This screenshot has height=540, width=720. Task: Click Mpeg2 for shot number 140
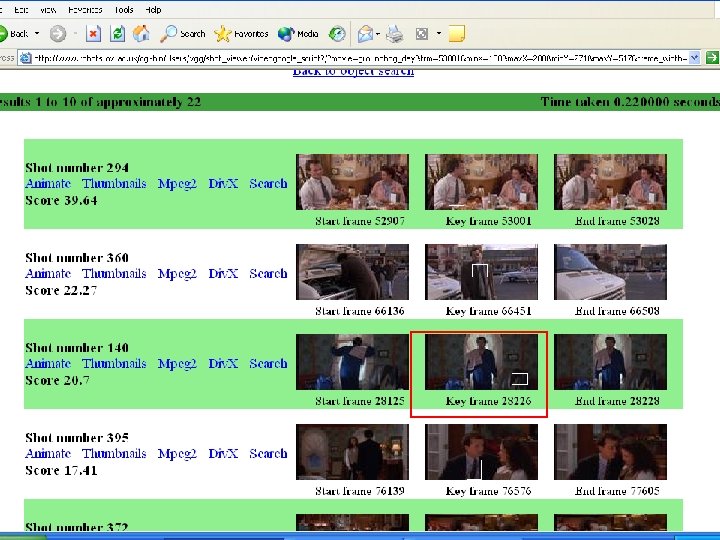(177, 364)
